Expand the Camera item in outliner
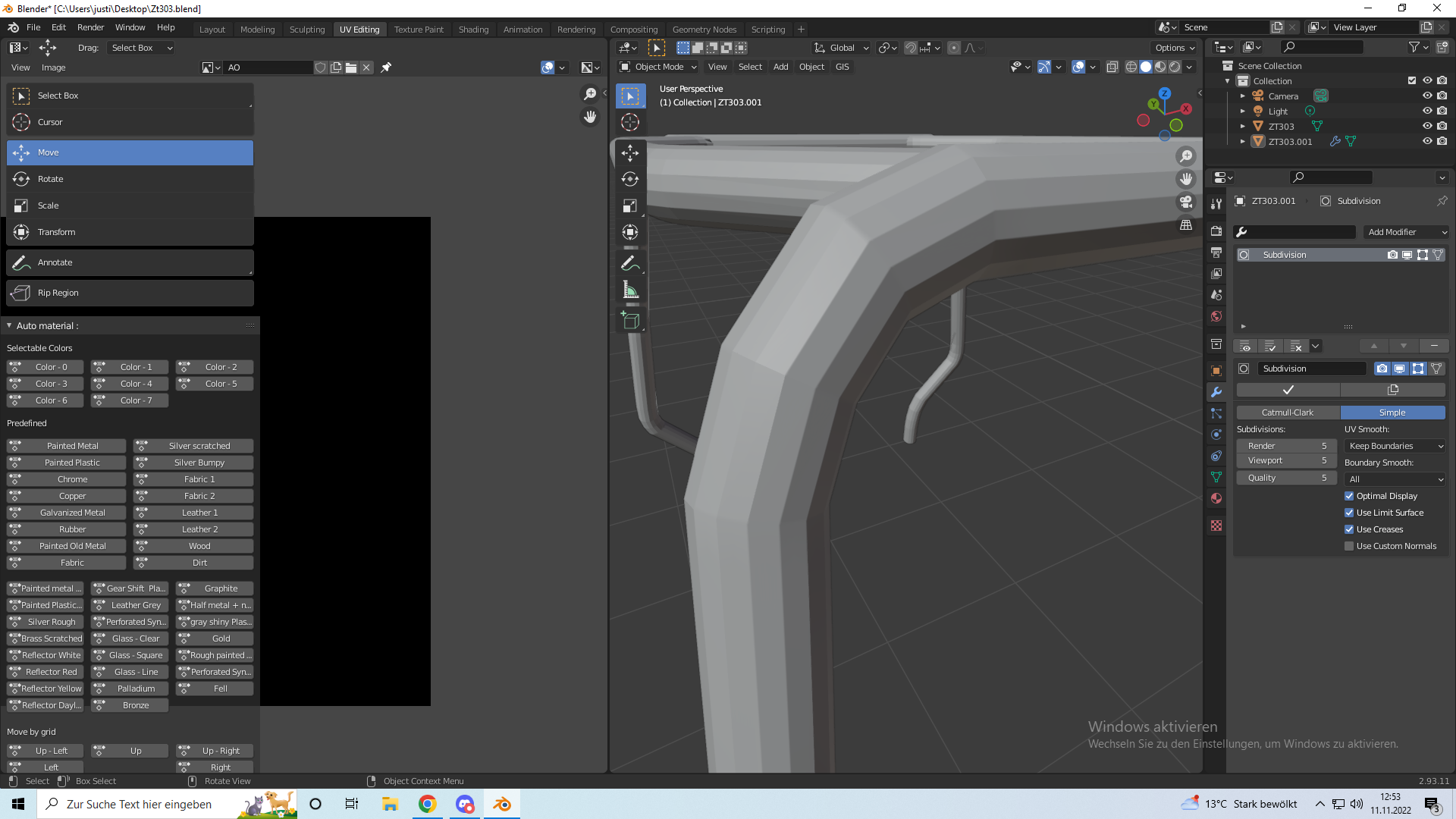Viewport: 1456px width, 819px height. click(x=1243, y=96)
